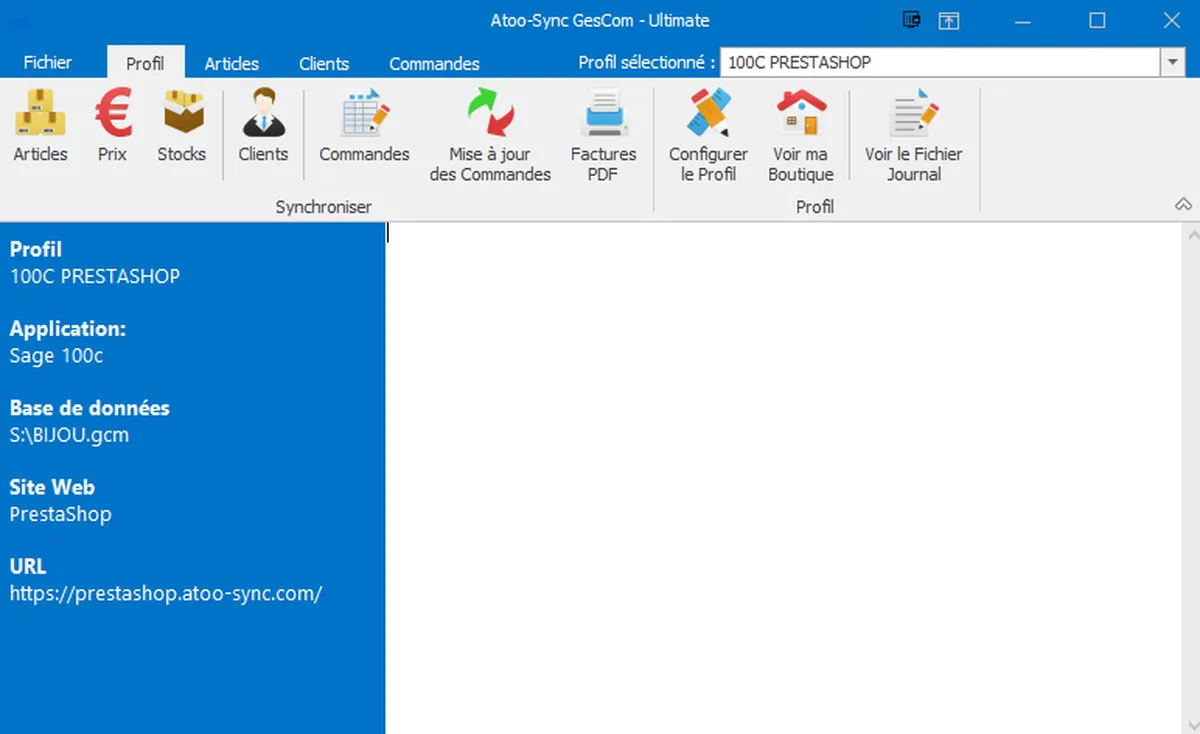This screenshot has height=734, width=1200.
Task: Click the log area scroll down arrow
Action: point(1191,724)
